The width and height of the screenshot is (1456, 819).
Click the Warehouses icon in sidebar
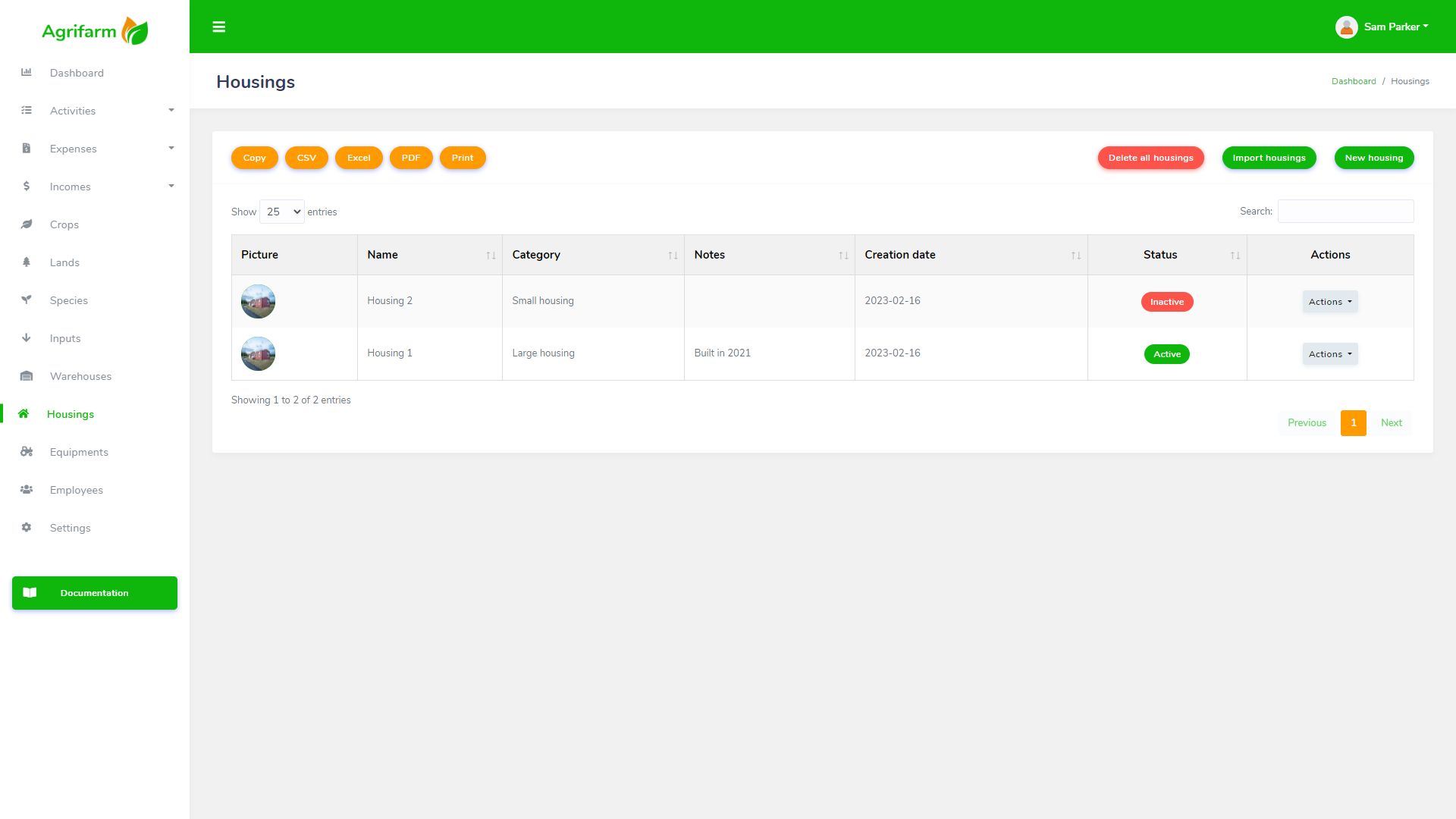pos(27,376)
